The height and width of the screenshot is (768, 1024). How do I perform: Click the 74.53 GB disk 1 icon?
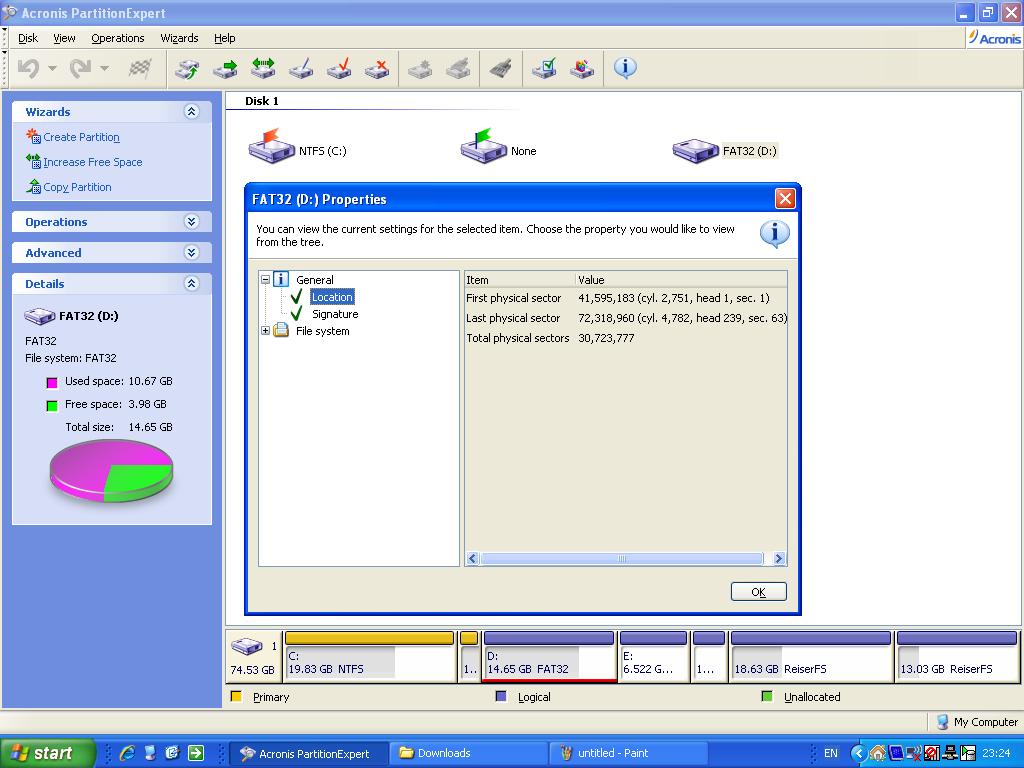coord(248,647)
